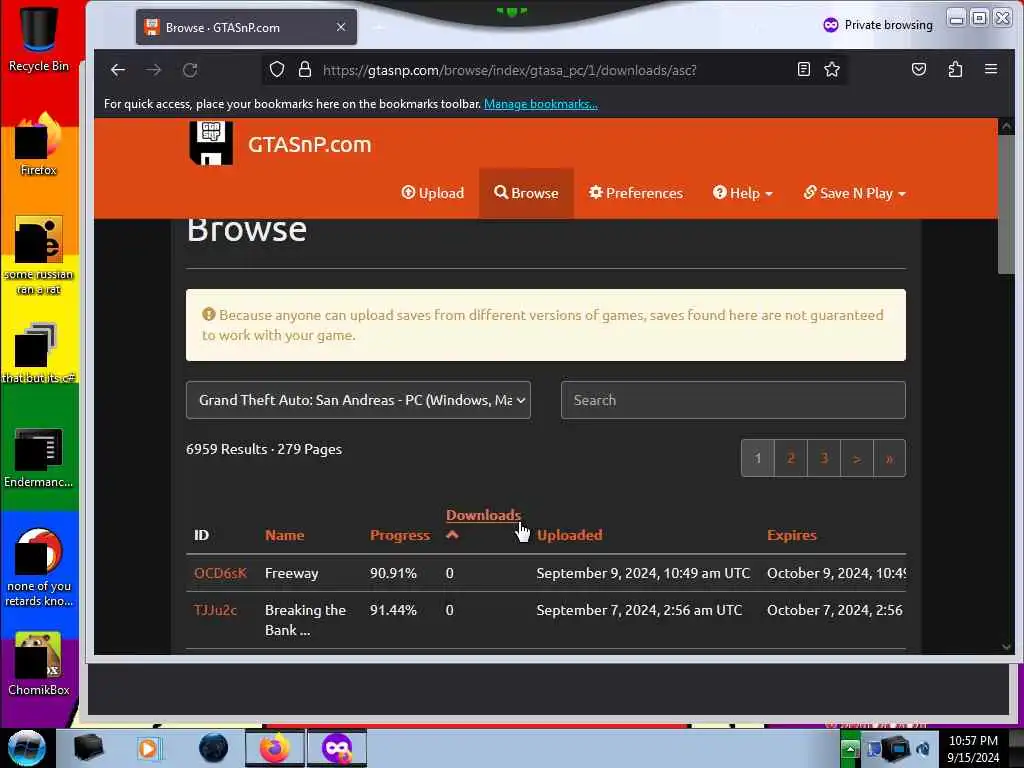Open save ID OCD6sK

[x=220, y=573]
